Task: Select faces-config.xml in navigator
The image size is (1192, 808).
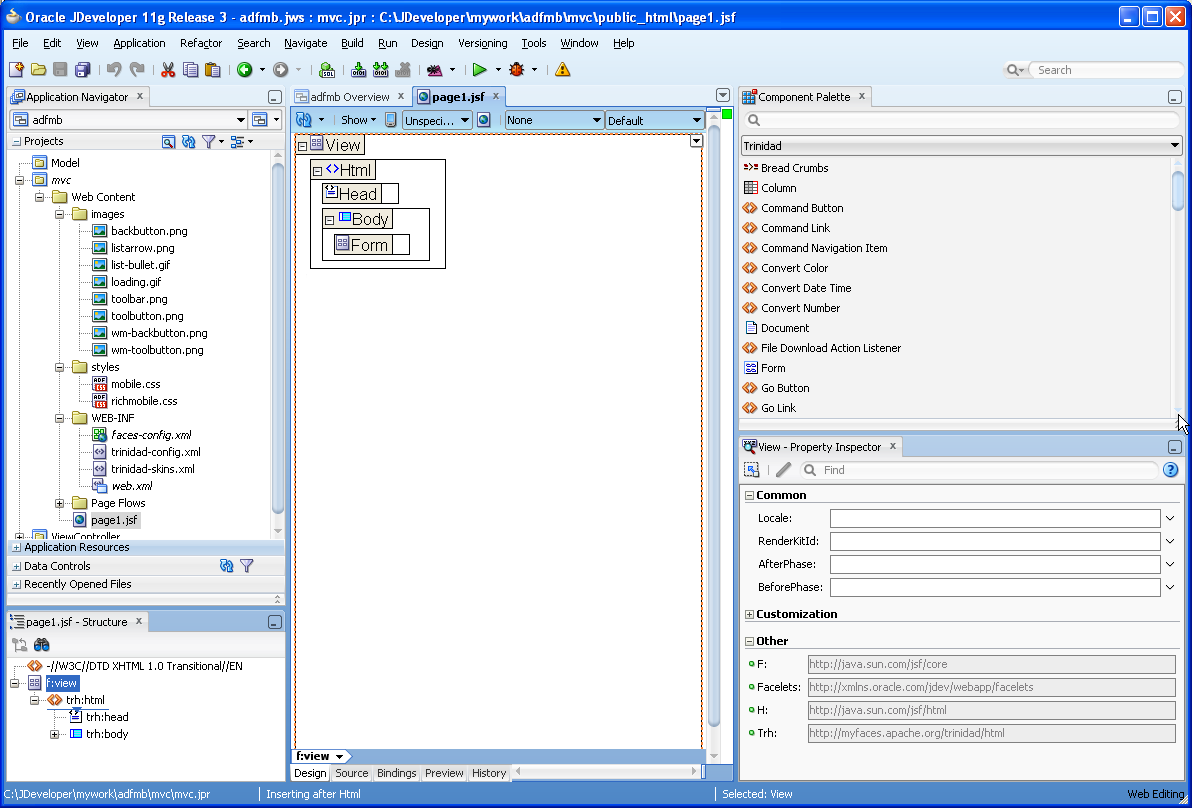Action: (x=151, y=436)
